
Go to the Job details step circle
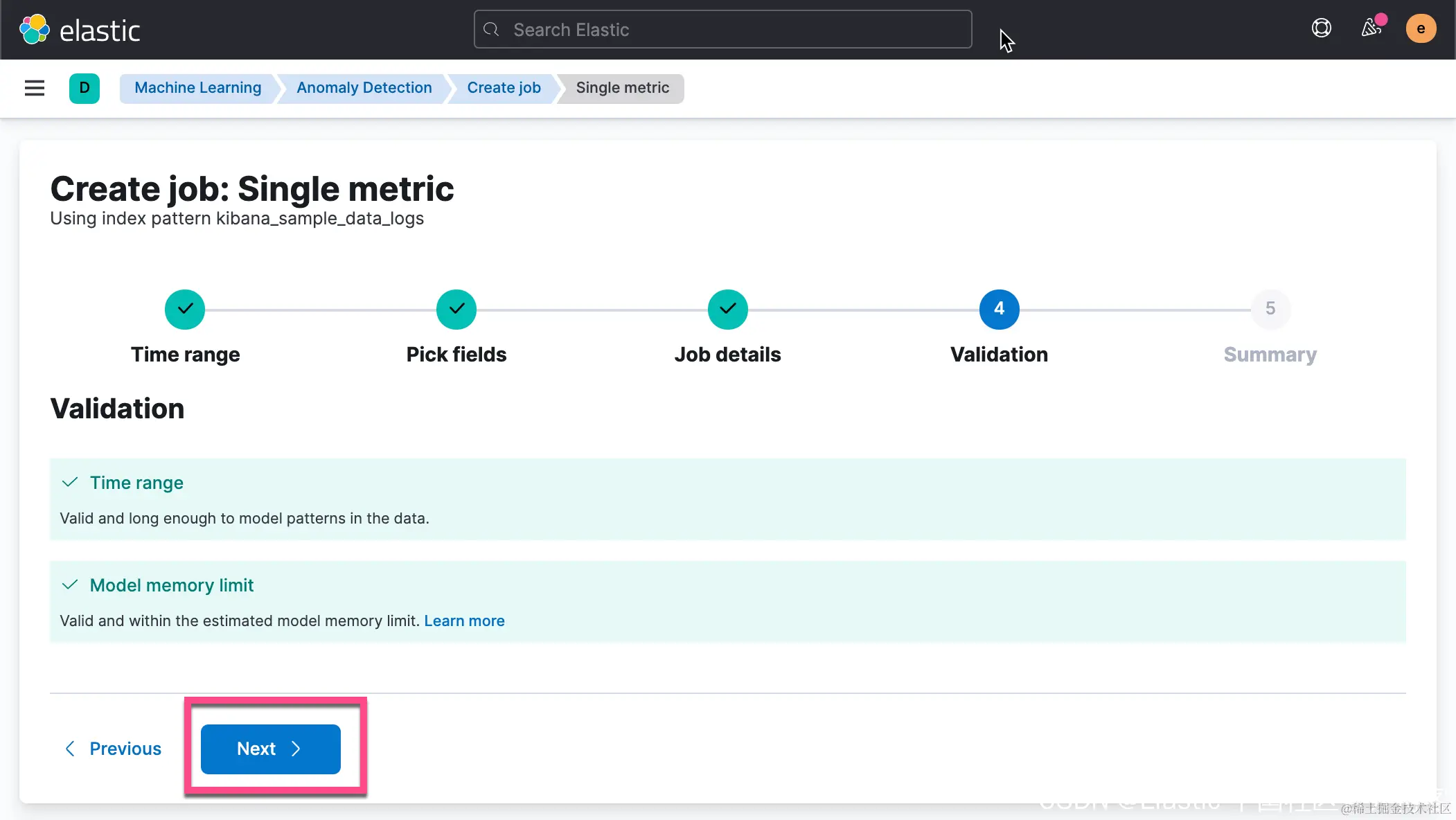coord(727,309)
